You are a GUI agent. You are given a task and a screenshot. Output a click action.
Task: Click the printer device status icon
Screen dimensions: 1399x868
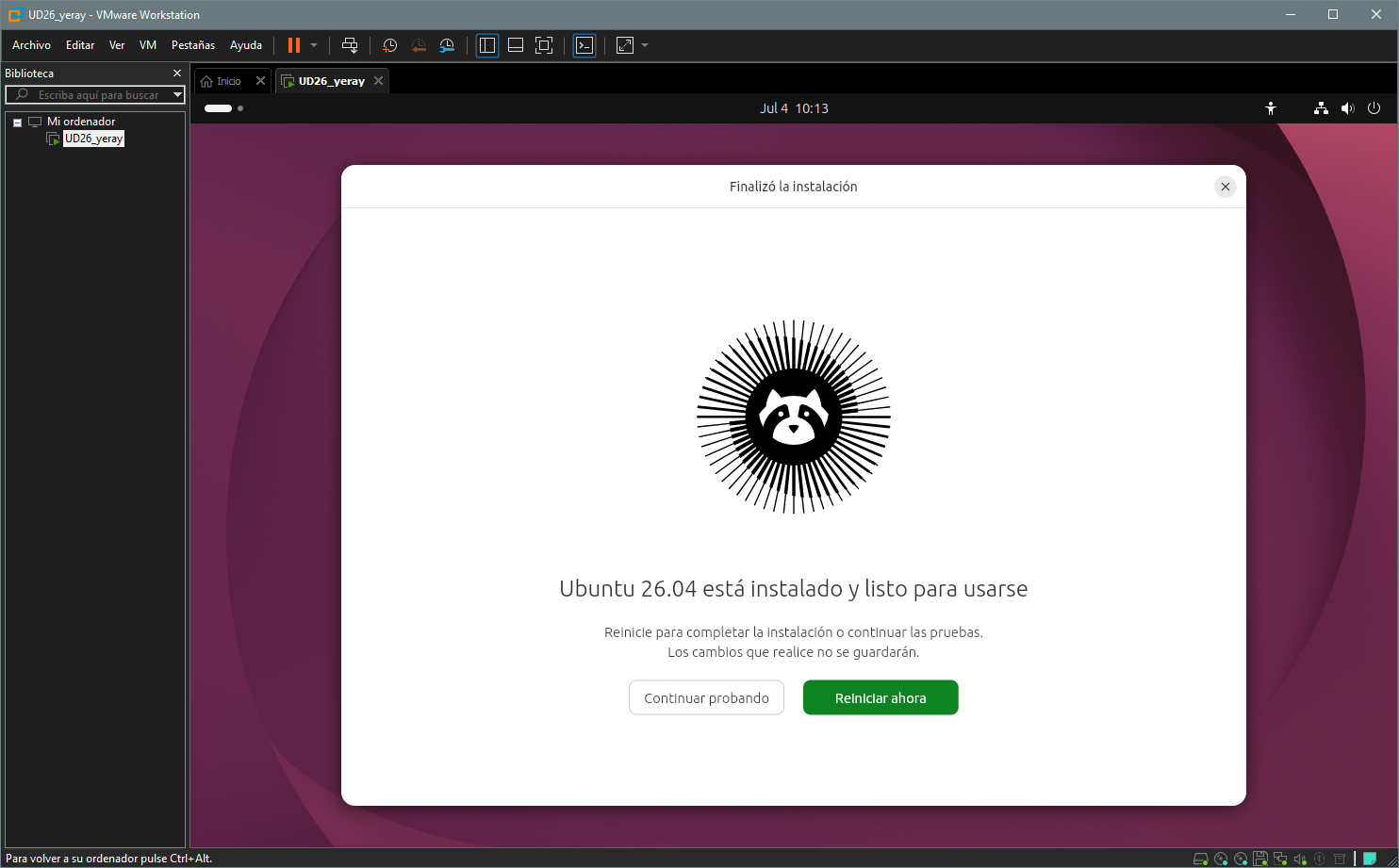tap(1340, 859)
